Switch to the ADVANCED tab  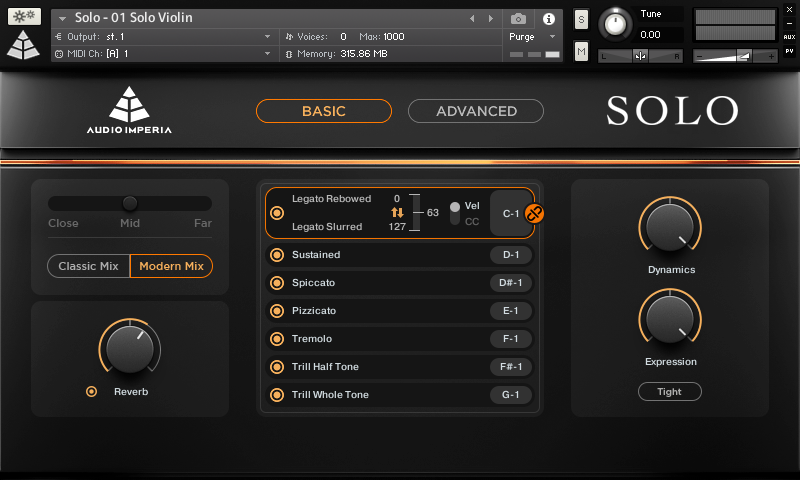click(476, 111)
